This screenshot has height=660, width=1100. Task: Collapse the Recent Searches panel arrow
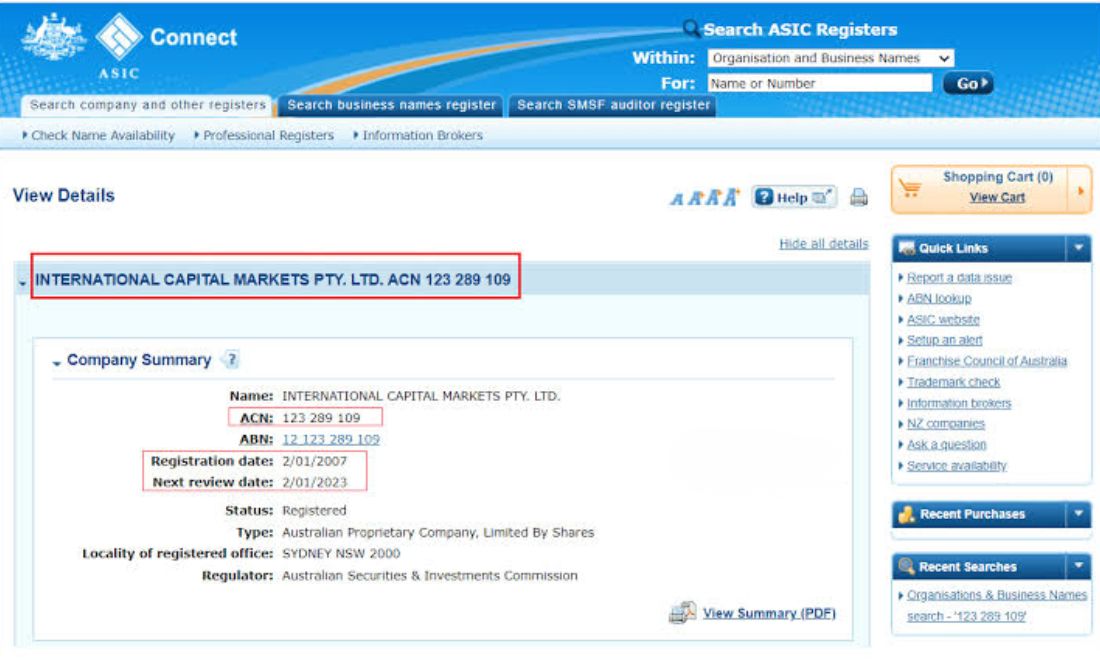tap(1078, 566)
